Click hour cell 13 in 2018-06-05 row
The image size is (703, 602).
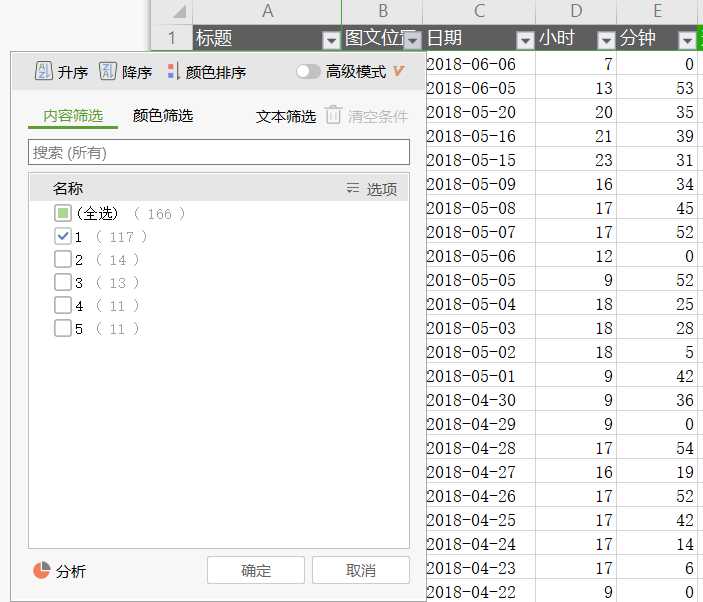(x=576, y=88)
